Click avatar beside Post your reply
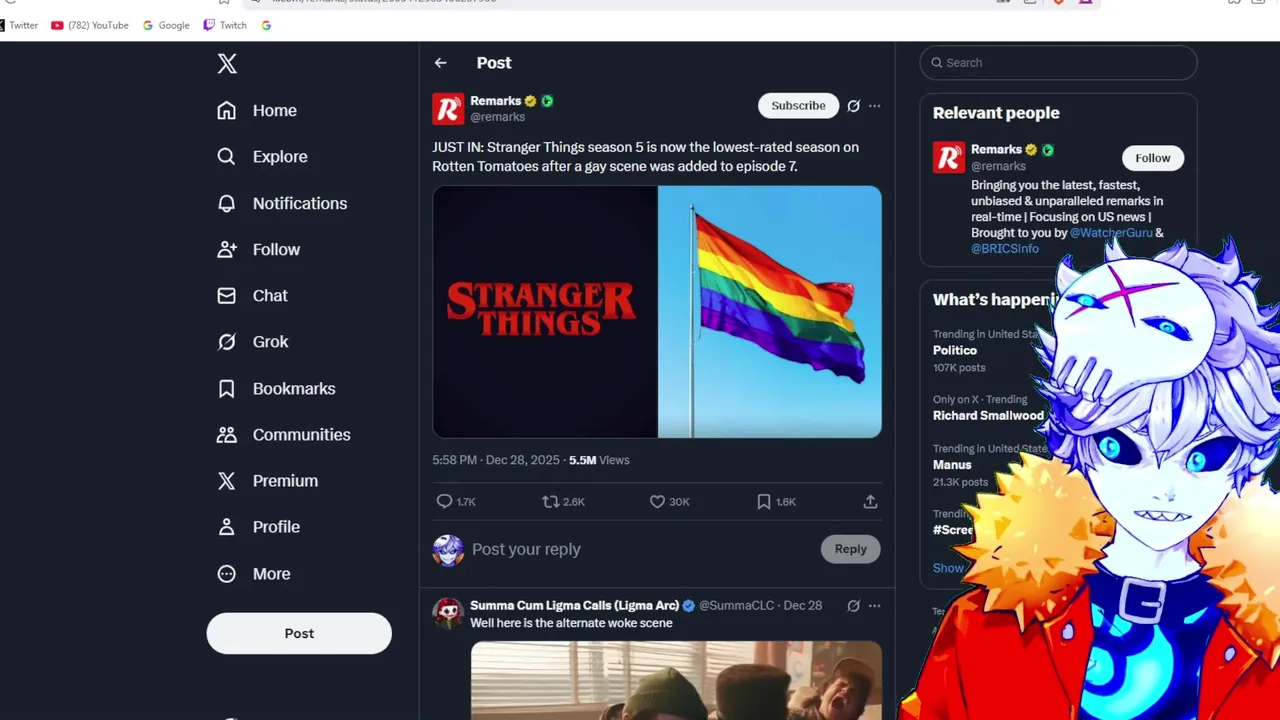The height and width of the screenshot is (720, 1280). click(x=448, y=550)
